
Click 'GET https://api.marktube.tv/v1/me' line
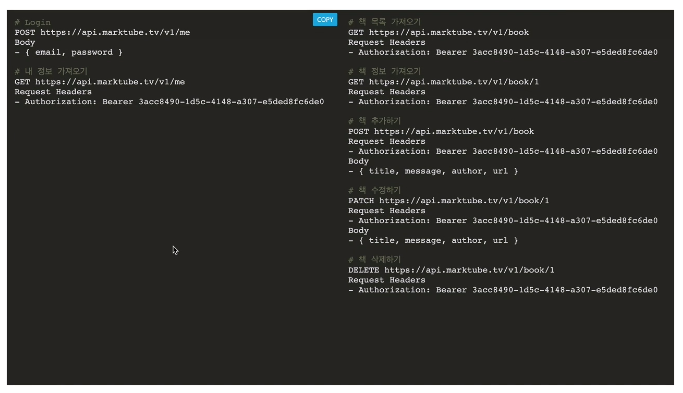pos(100,82)
